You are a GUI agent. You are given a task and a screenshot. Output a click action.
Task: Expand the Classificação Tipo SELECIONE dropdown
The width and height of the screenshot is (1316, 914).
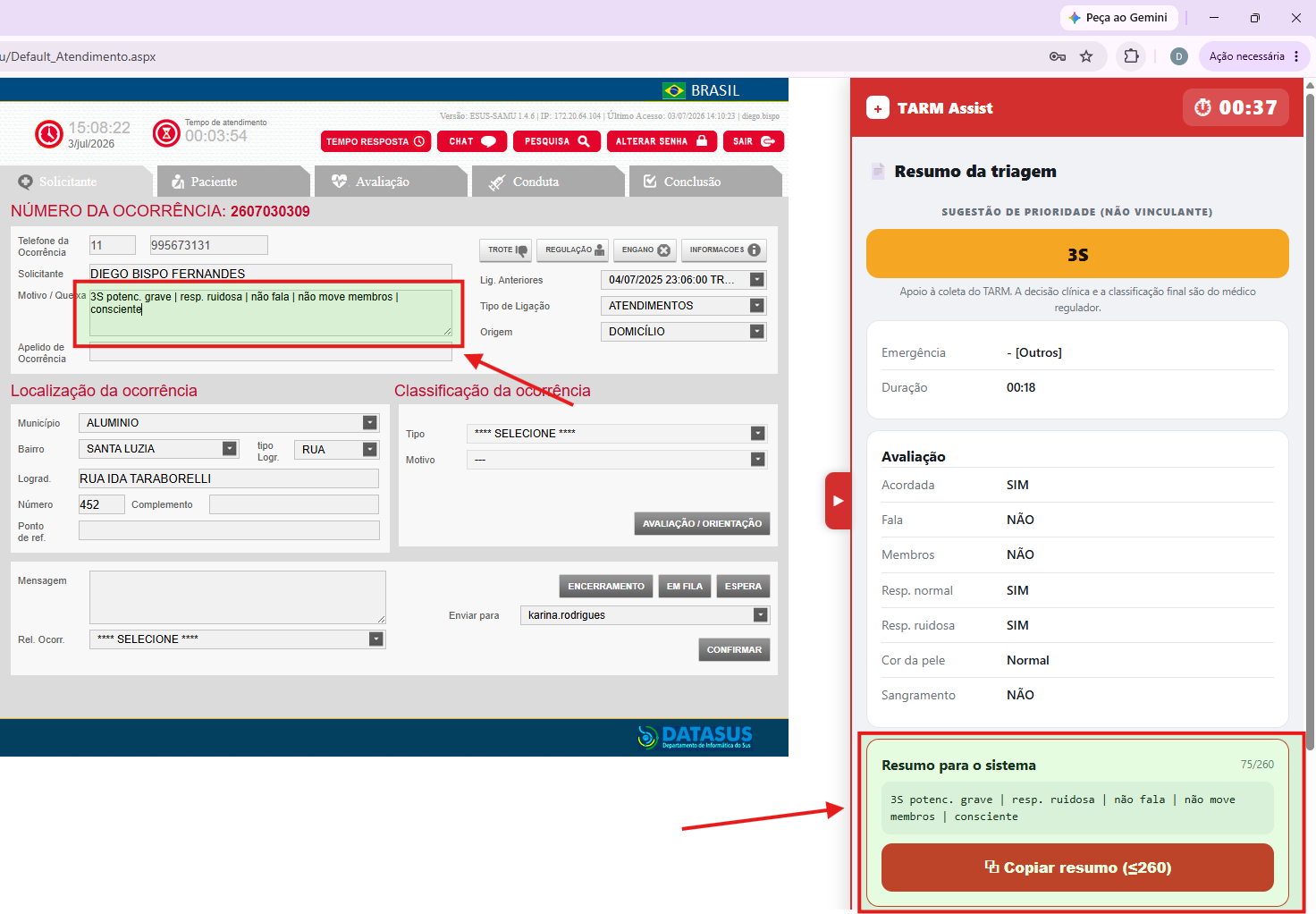tap(616, 434)
